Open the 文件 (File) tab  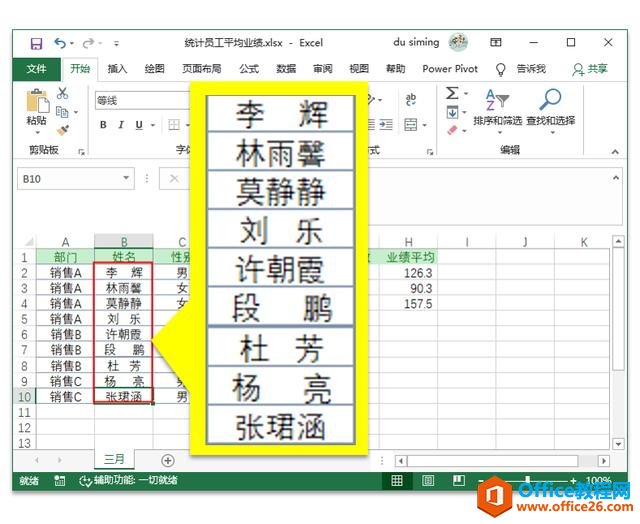click(36, 69)
